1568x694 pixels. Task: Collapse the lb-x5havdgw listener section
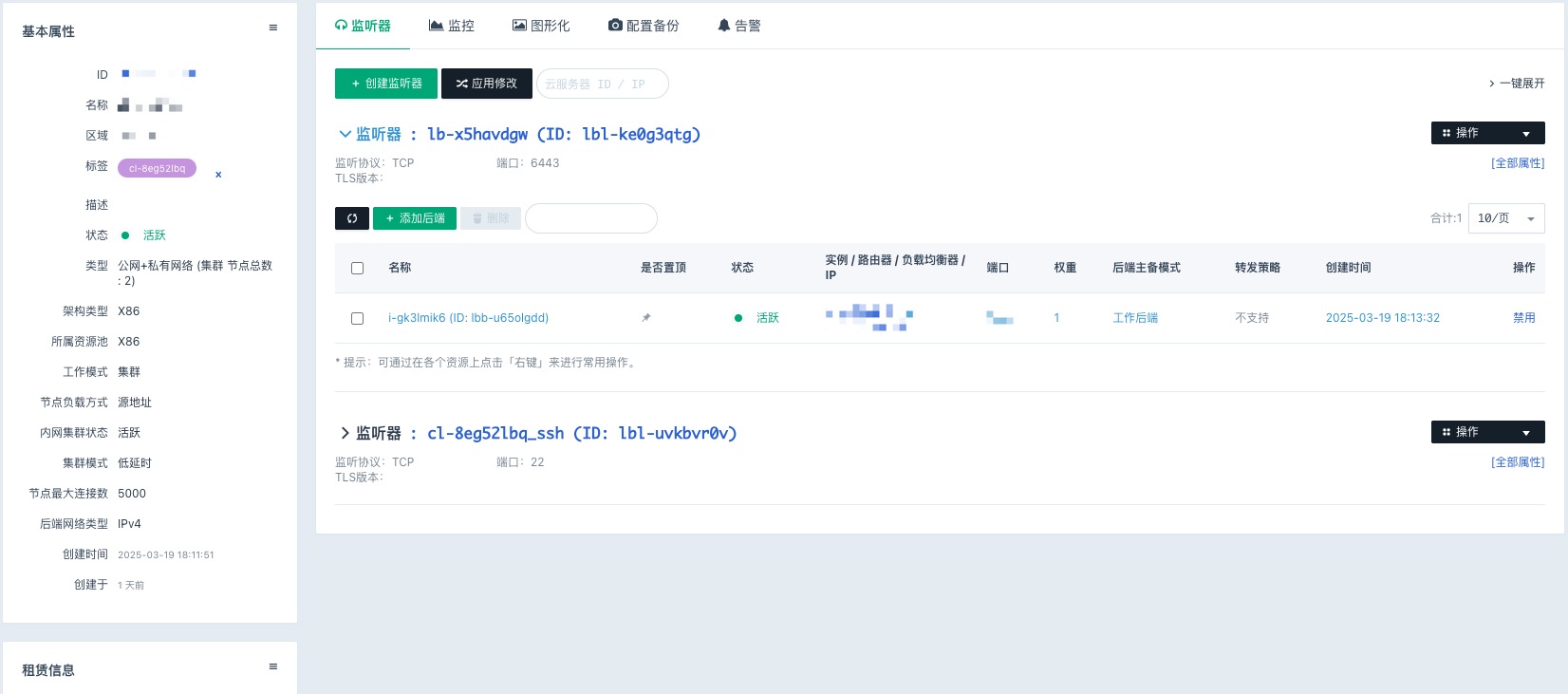pos(345,135)
